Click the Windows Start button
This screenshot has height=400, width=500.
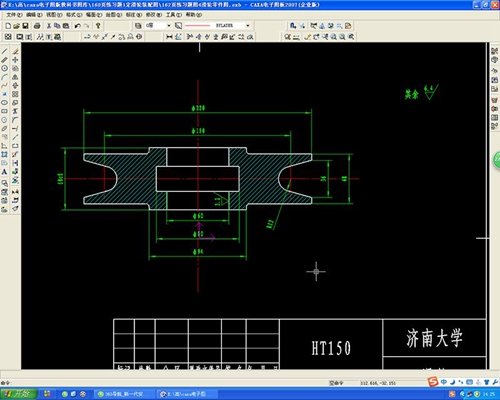coord(17,394)
